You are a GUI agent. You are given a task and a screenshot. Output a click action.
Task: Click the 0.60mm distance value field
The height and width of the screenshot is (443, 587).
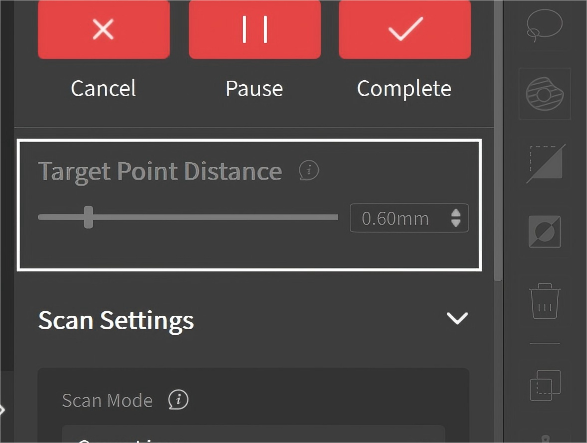click(x=409, y=218)
